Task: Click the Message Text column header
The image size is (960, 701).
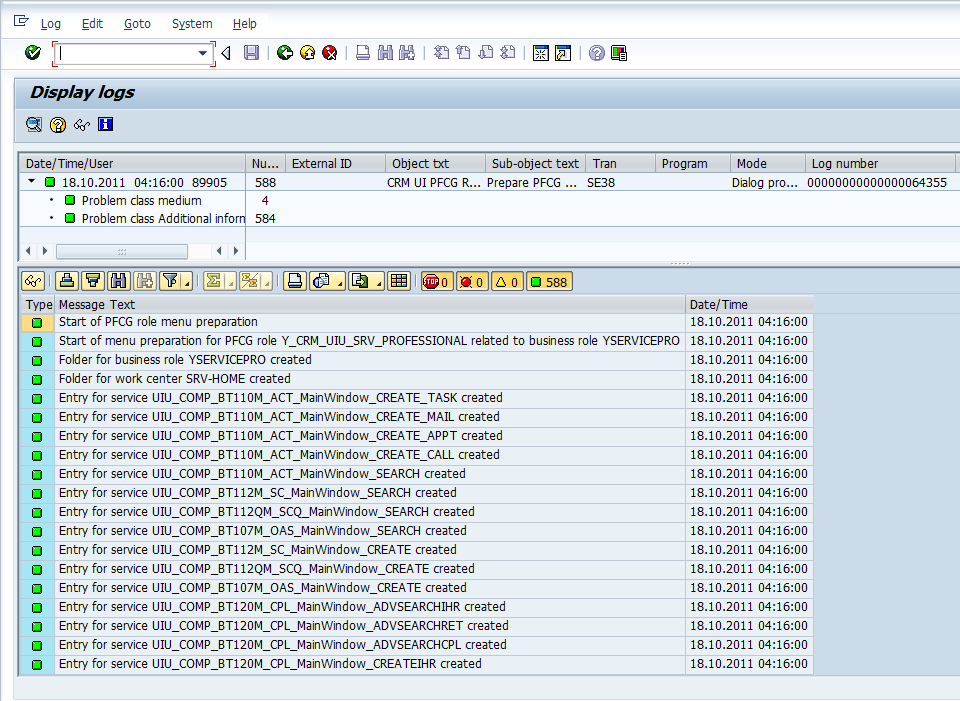Action: 370,304
